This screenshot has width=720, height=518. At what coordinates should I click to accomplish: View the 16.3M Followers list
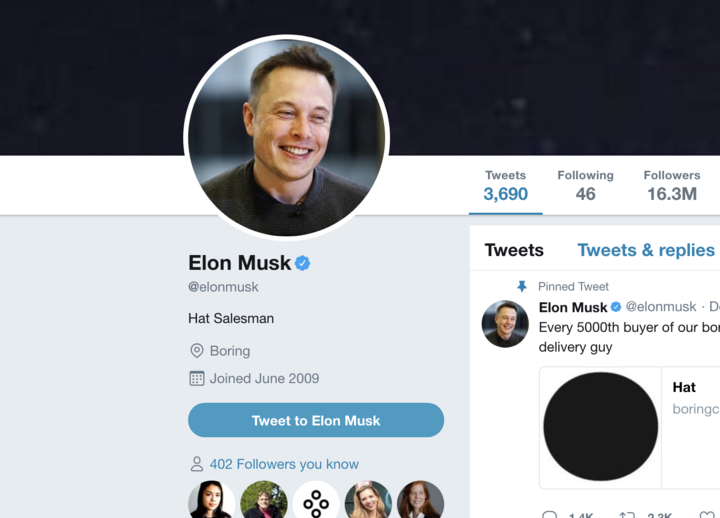pyautogui.click(x=671, y=186)
